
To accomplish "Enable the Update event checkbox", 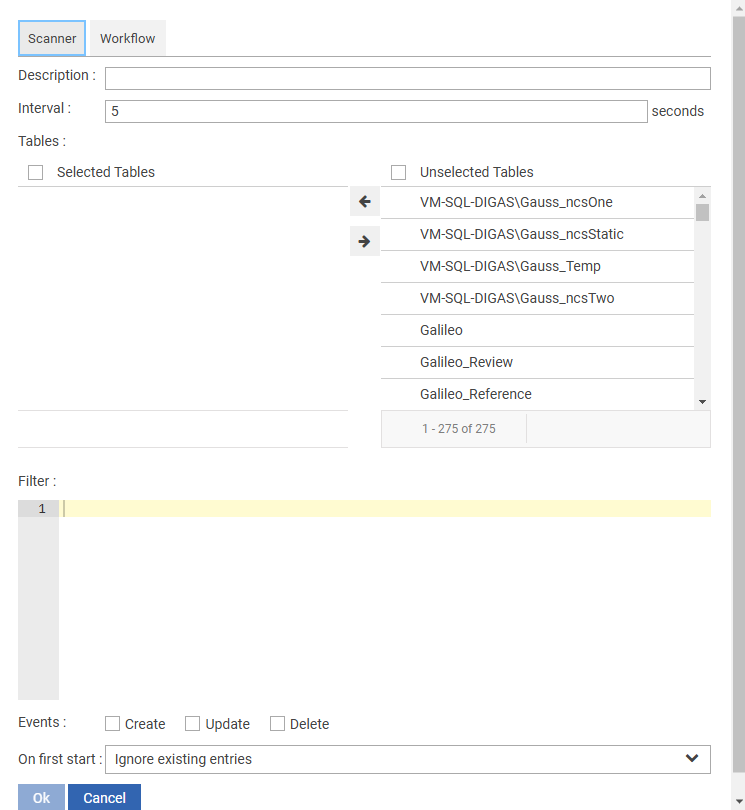I will pyautogui.click(x=194, y=723).
